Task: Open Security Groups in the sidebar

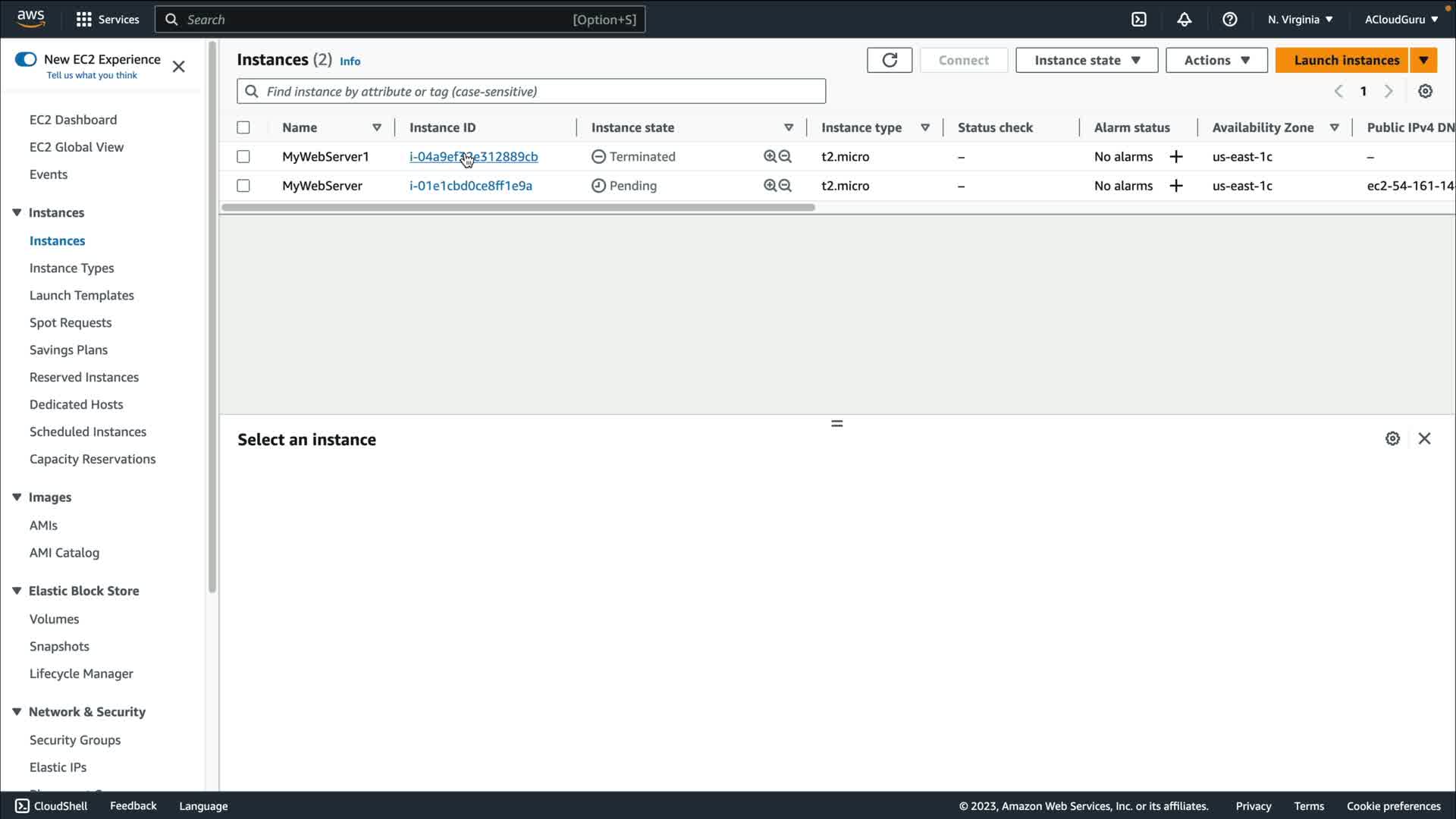Action: (75, 740)
